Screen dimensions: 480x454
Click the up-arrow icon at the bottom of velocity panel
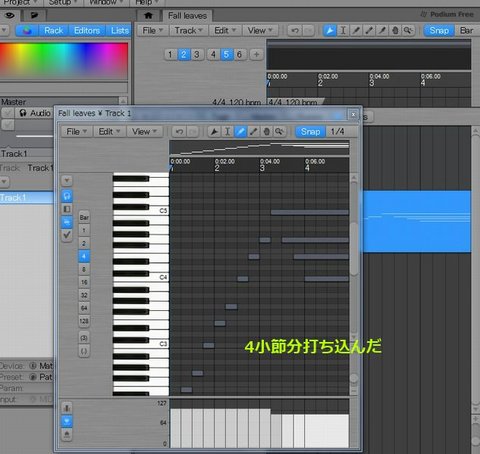pyautogui.click(x=67, y=434)
